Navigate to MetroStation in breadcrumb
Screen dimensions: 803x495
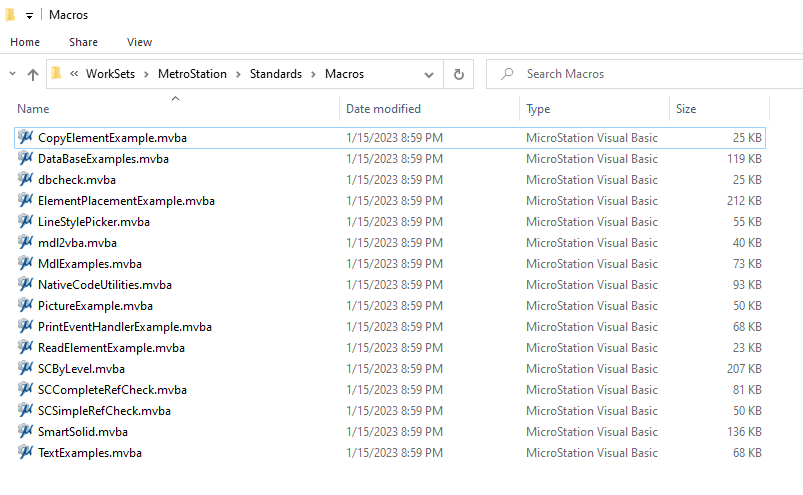click(192, 74)
